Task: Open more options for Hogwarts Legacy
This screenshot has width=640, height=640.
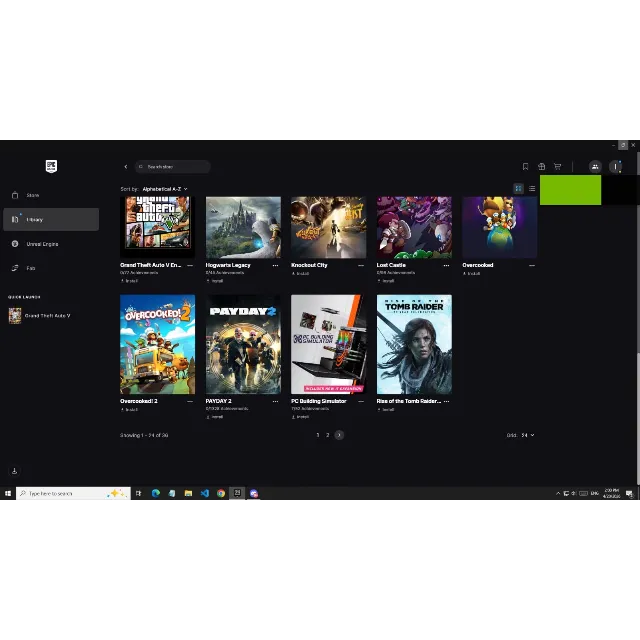Action: click(276, 265)
